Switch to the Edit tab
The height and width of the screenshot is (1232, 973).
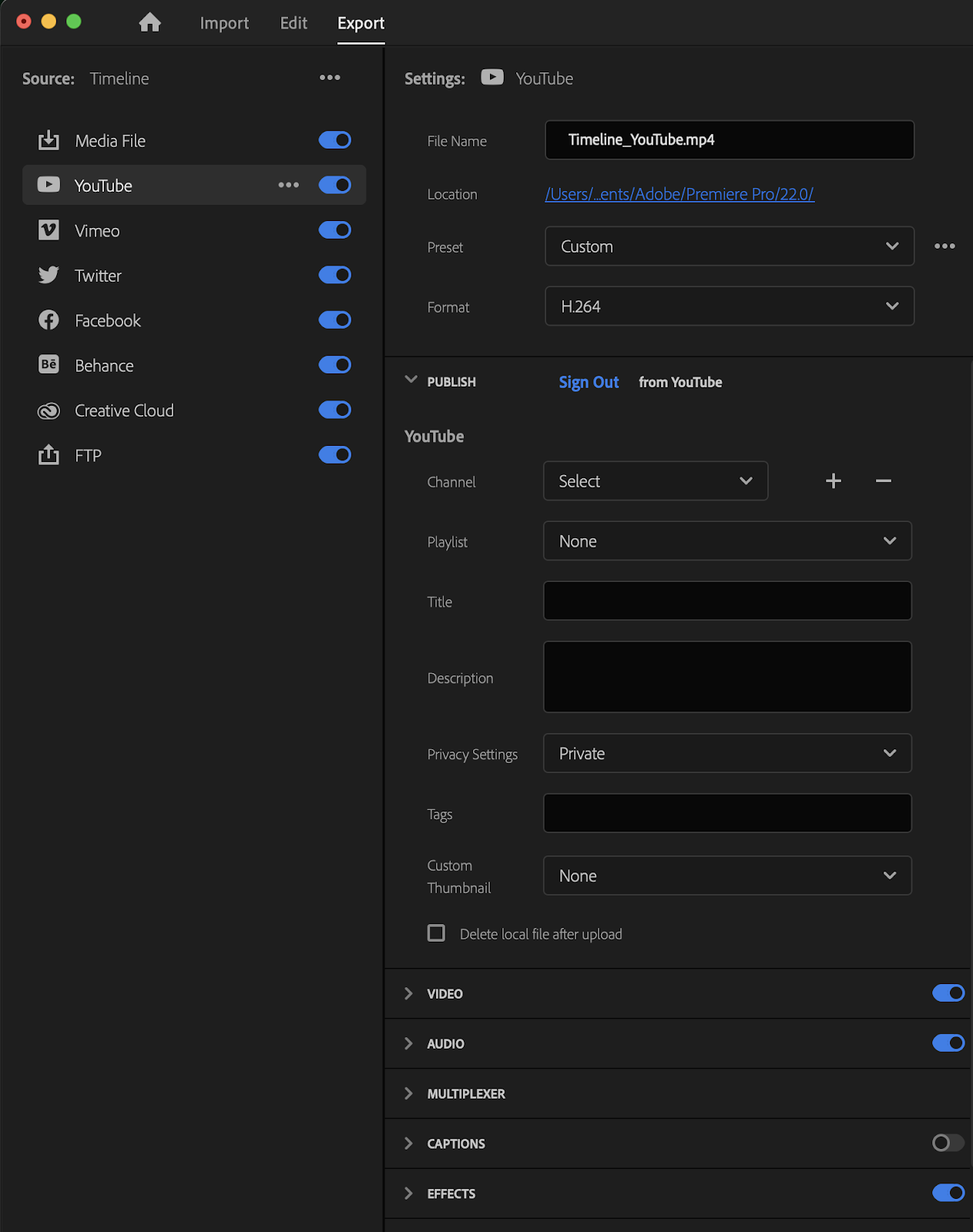(x=294, y=23)
